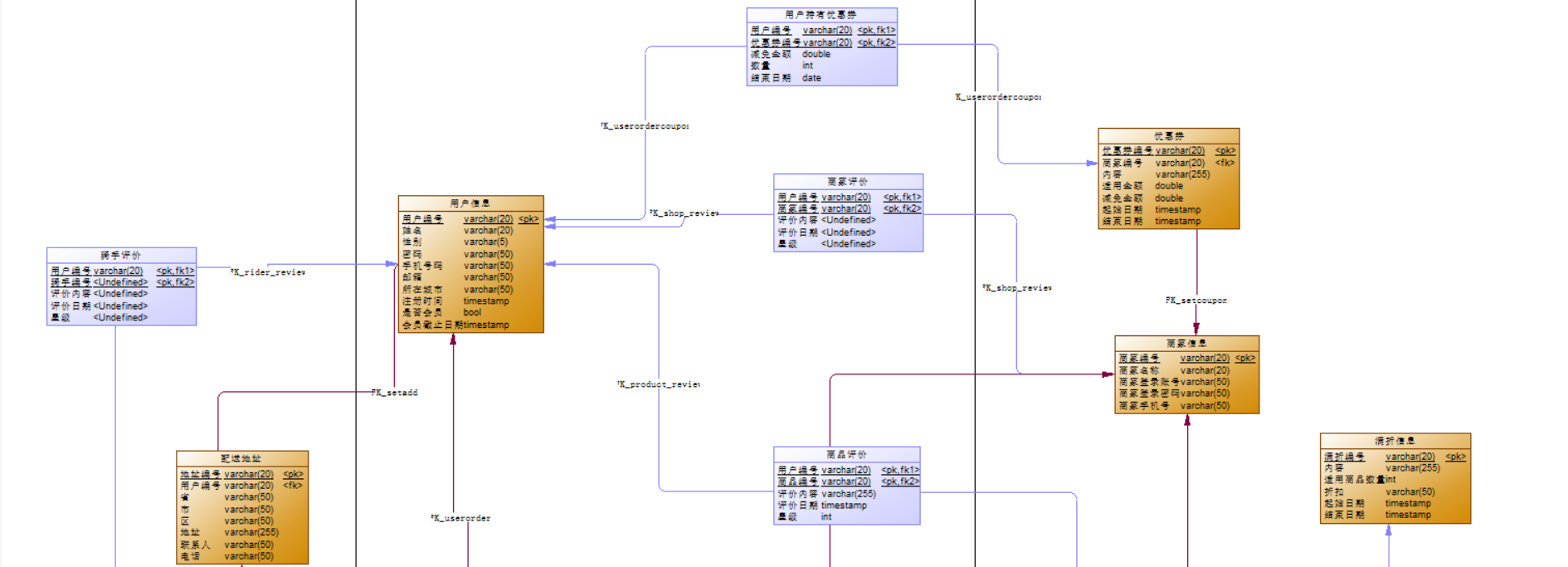Screen dimensions: 1568x567
Task: Select the 商家评价 table title
Action: click(848, 181)
